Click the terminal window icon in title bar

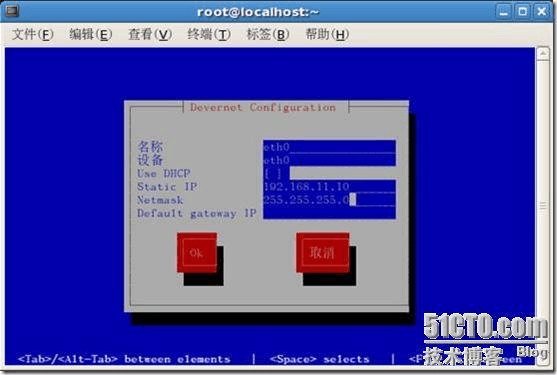pos(12,11)
